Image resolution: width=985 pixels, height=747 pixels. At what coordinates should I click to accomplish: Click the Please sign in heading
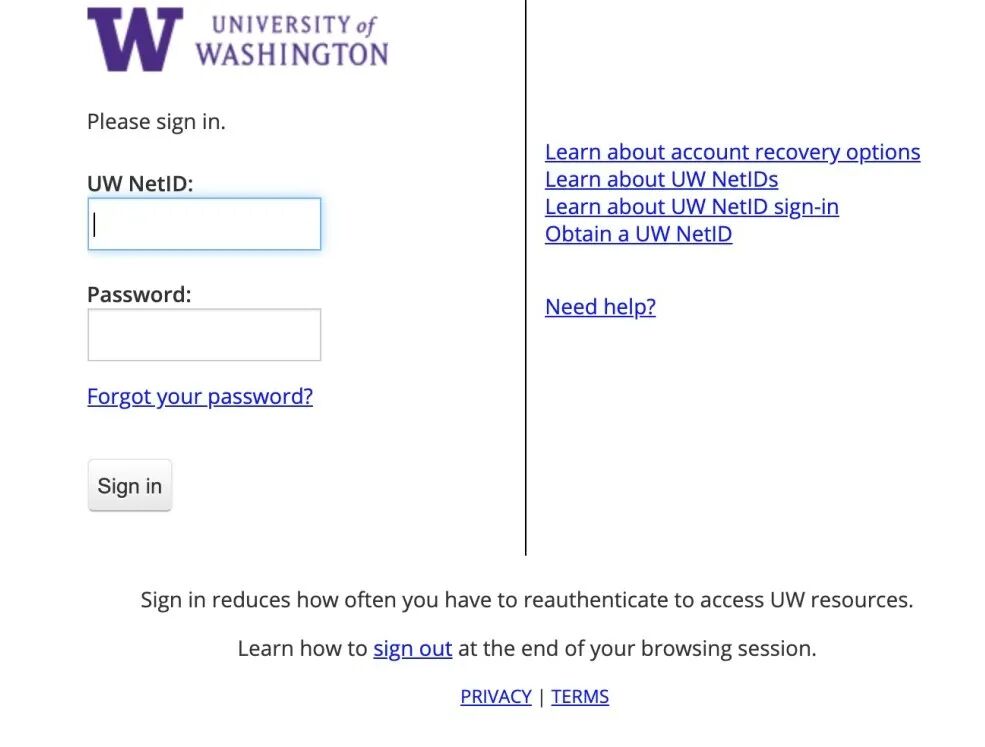(156, 122)
